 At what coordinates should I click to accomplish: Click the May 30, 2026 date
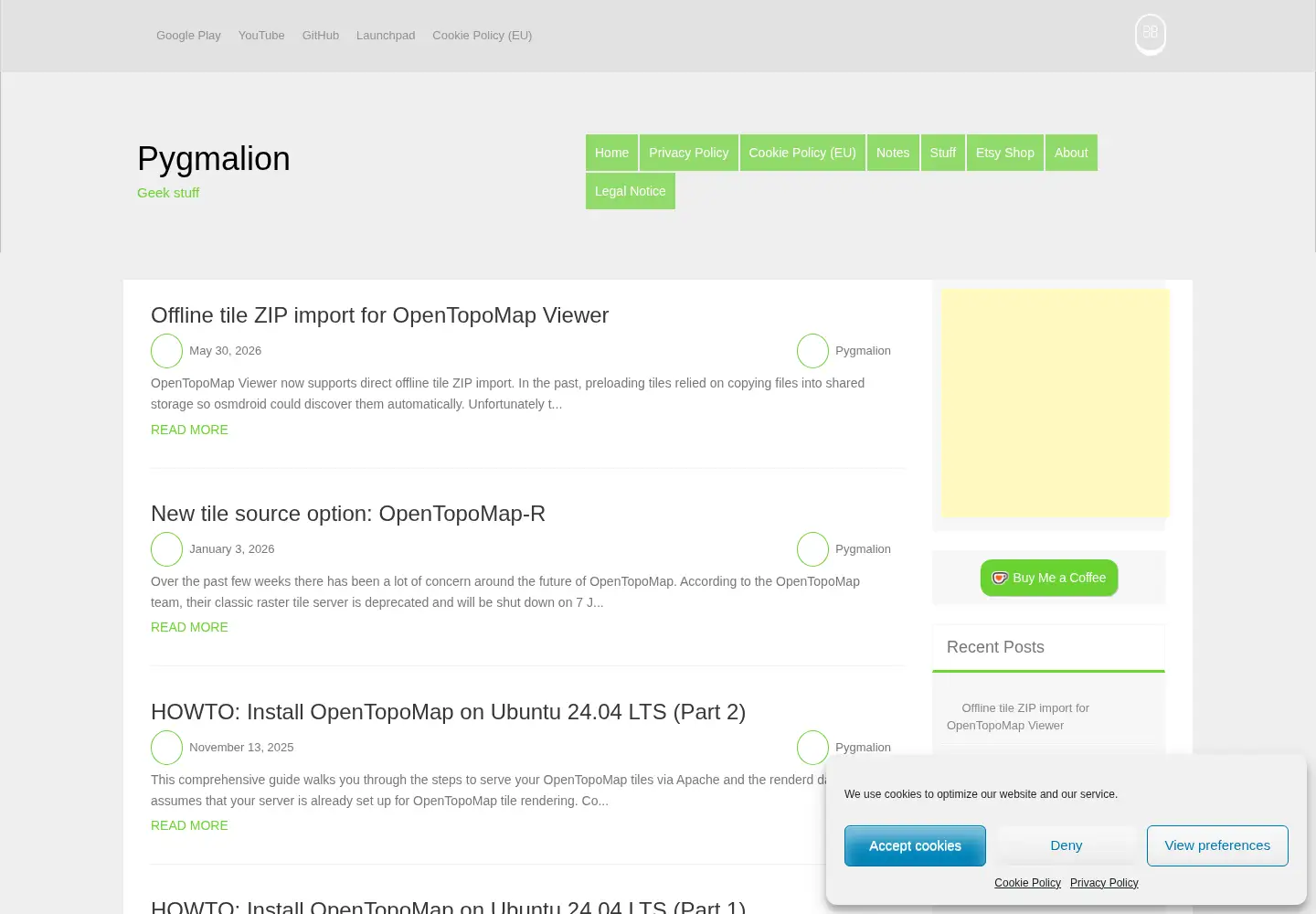click(225, 351)
